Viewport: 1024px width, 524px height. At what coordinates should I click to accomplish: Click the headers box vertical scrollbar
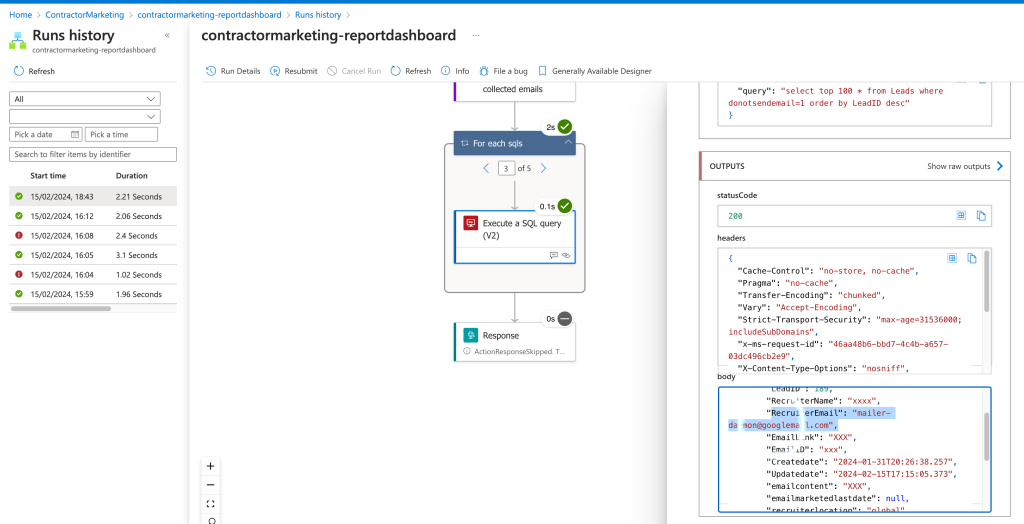tap(986, 281)
